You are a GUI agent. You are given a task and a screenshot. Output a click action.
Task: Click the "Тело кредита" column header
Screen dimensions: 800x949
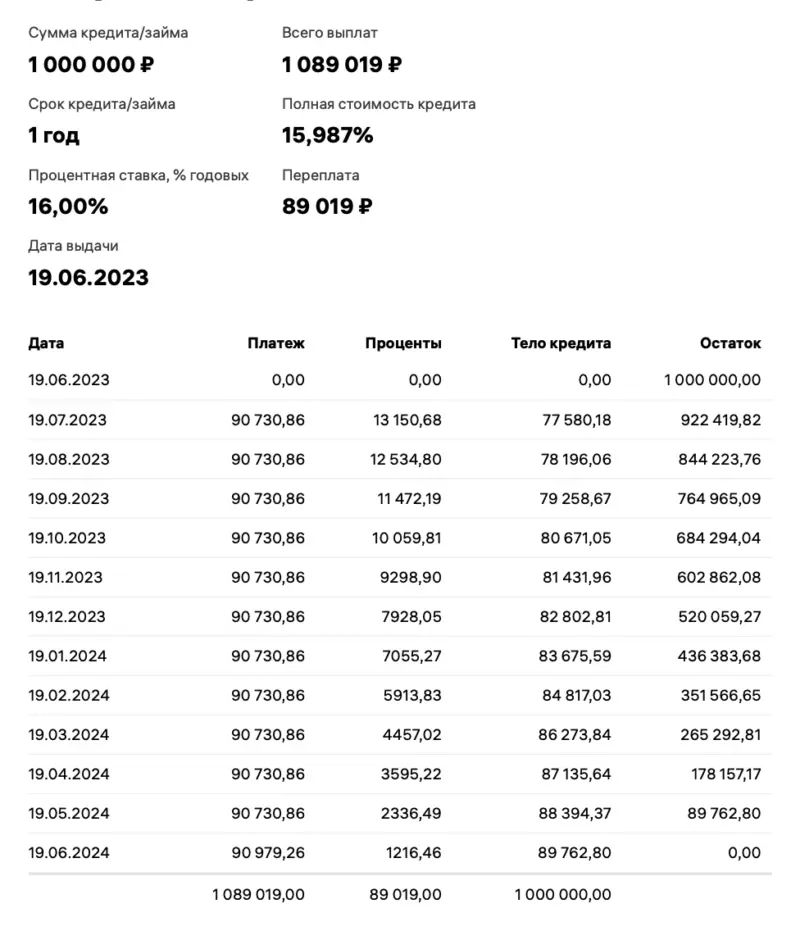(x=561, y=343)
